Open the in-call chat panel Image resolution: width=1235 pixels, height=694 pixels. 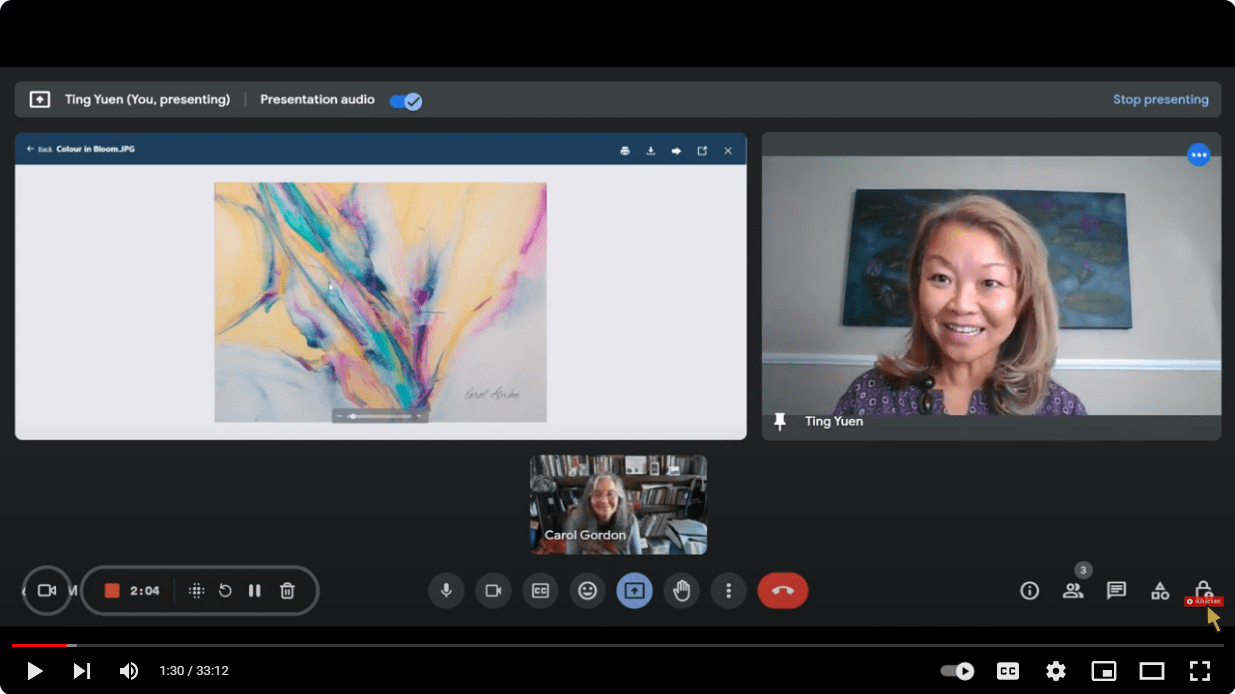coord(1116,591)
